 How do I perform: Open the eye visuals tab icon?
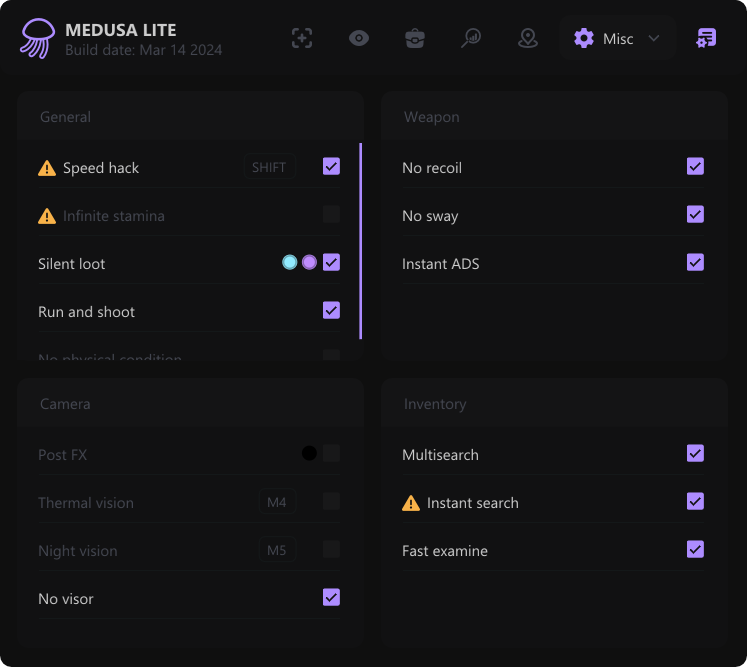(359, 38)
